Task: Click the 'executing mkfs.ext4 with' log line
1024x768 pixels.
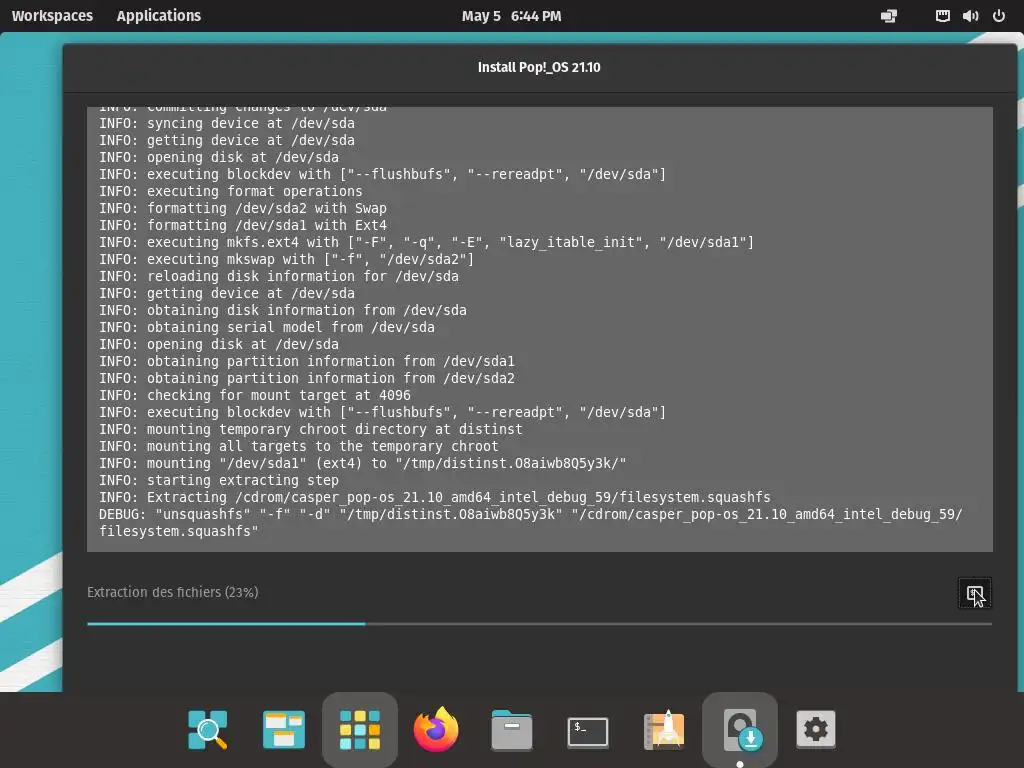Action: pyautogui.click(x=426, y=242)
